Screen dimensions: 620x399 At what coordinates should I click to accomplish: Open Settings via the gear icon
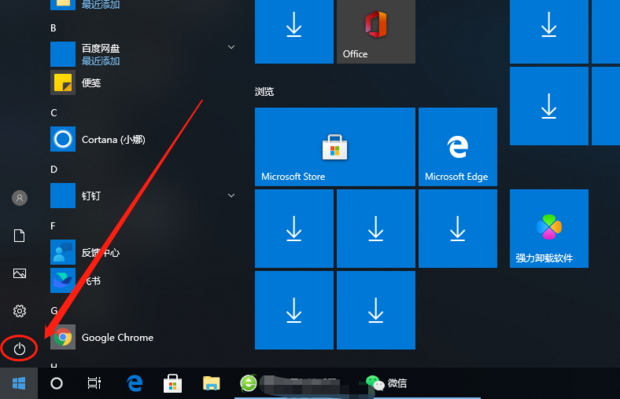[19, 311]
